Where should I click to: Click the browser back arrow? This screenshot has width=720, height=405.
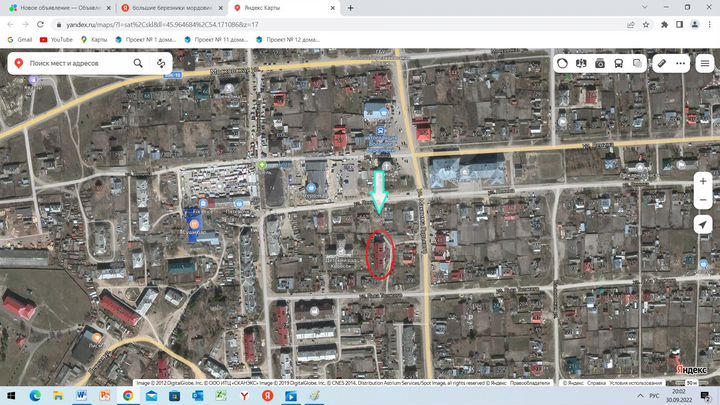point(11,24)
